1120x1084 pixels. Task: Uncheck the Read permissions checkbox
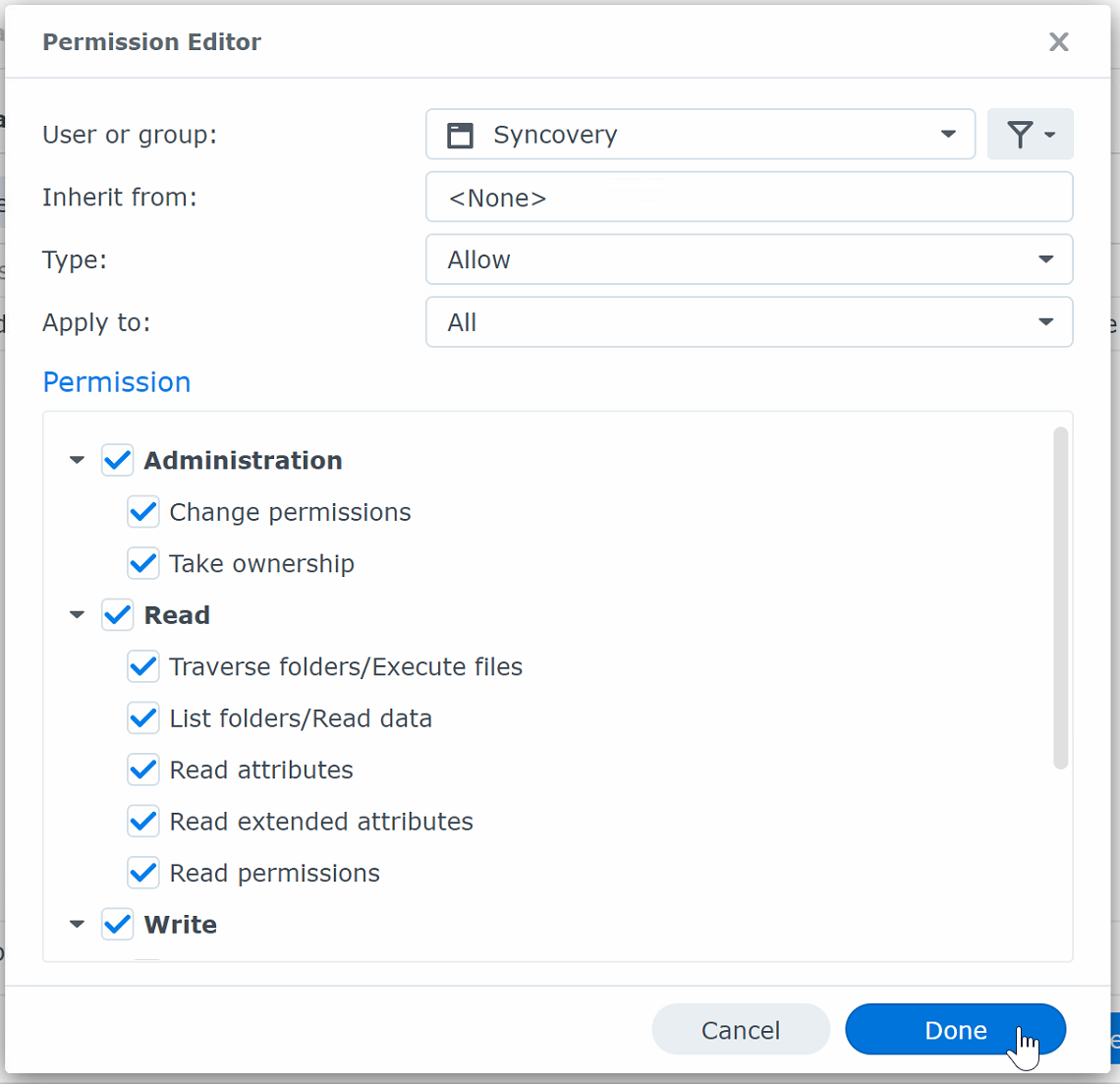point(143,873)
